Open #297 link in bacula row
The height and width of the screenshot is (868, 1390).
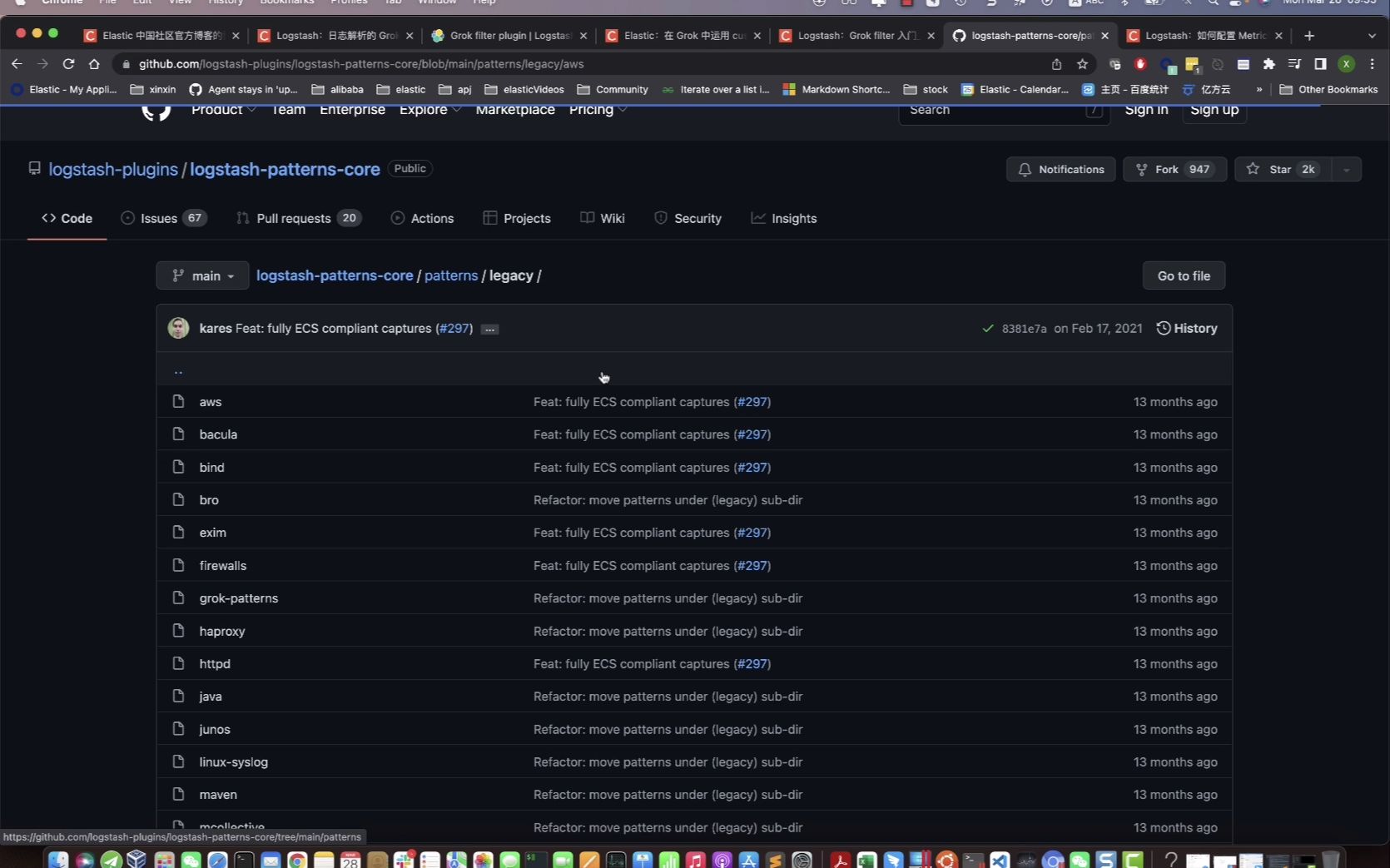[752, 434]
